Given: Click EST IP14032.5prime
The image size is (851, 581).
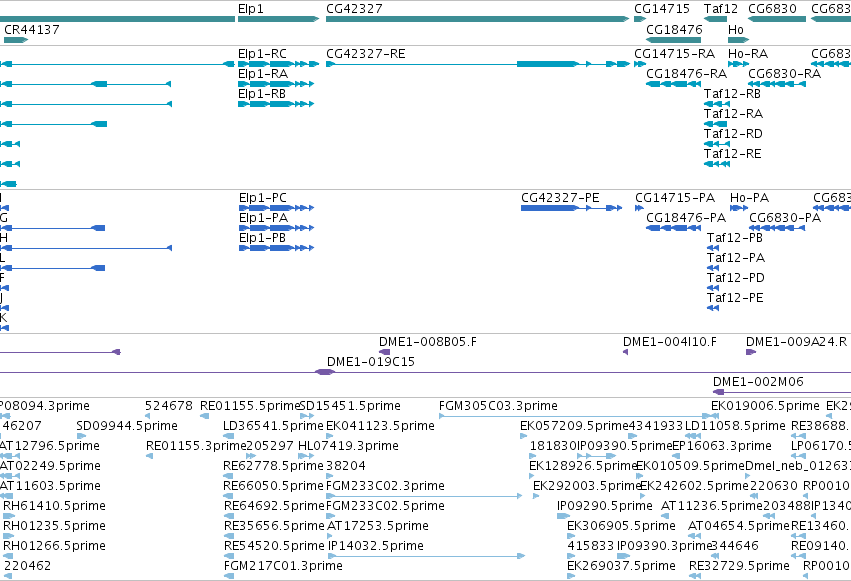Looking at the screenshot, I should tap(427, 556).
